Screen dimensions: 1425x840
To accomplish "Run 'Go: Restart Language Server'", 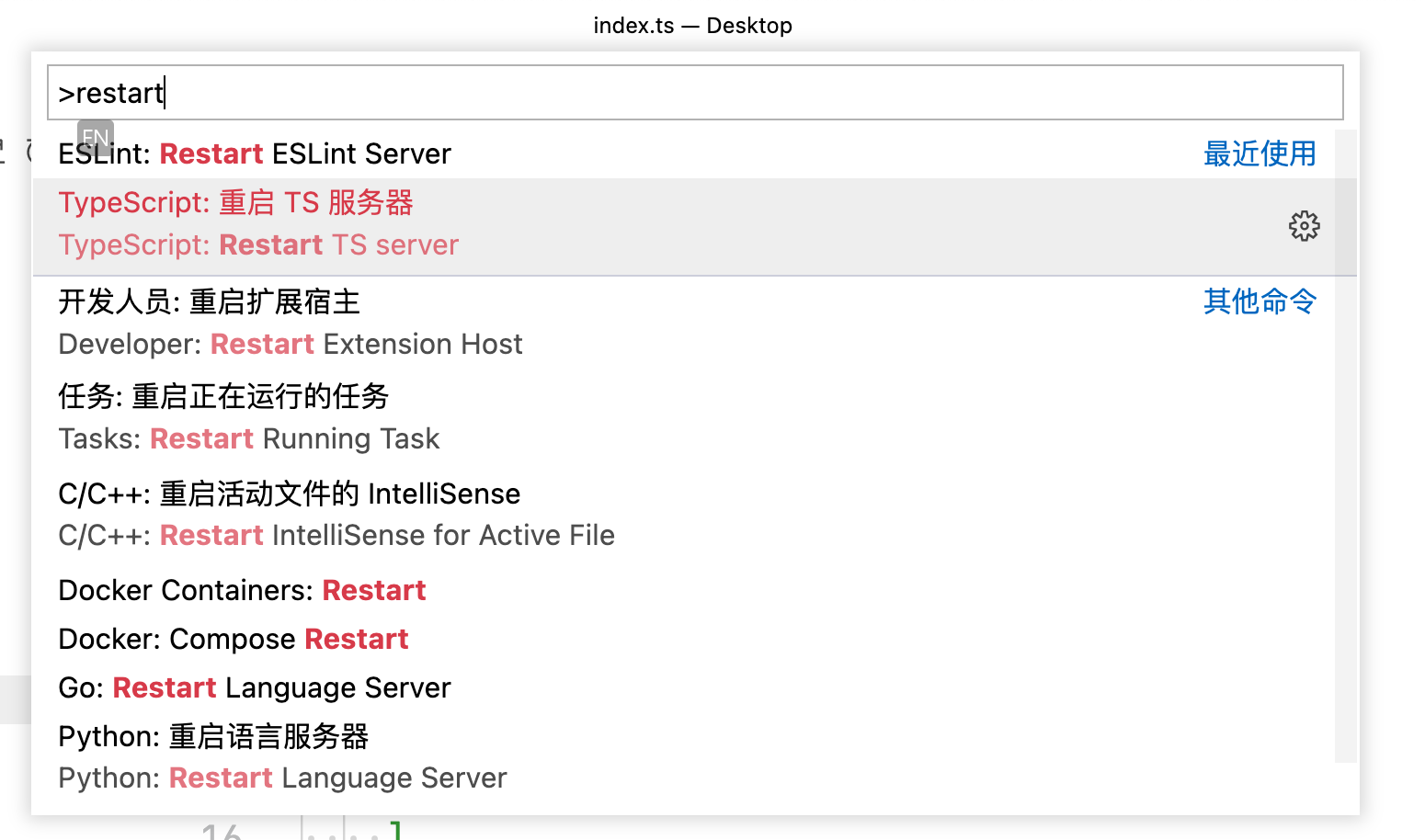I will pyautogui.click(x=255, y=687).
